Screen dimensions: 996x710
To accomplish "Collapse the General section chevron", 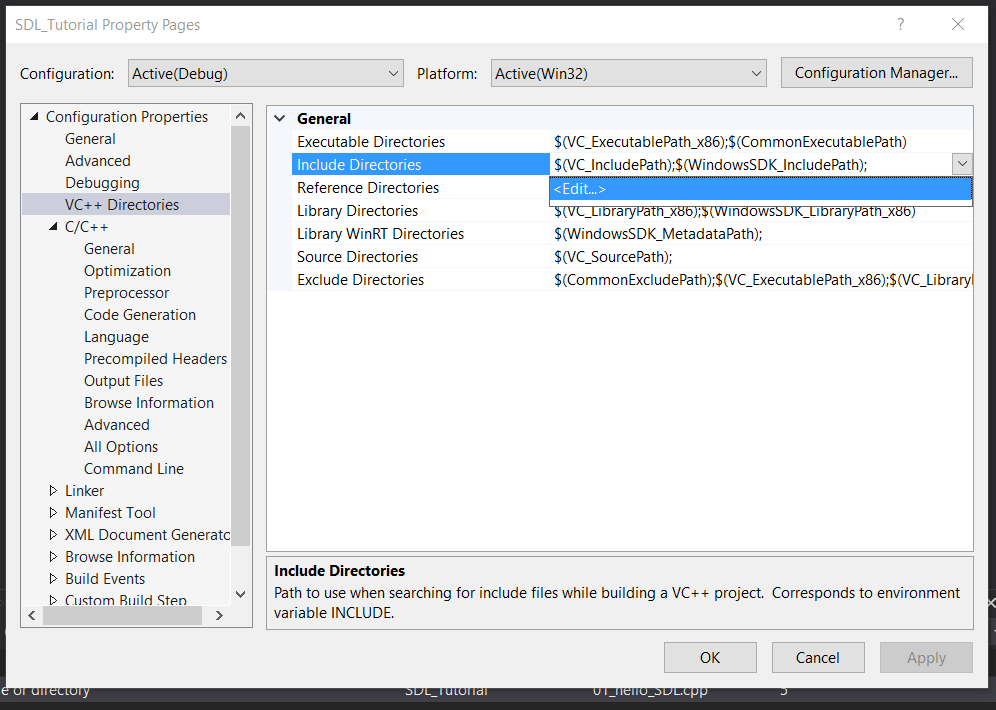I will [279, 119].
